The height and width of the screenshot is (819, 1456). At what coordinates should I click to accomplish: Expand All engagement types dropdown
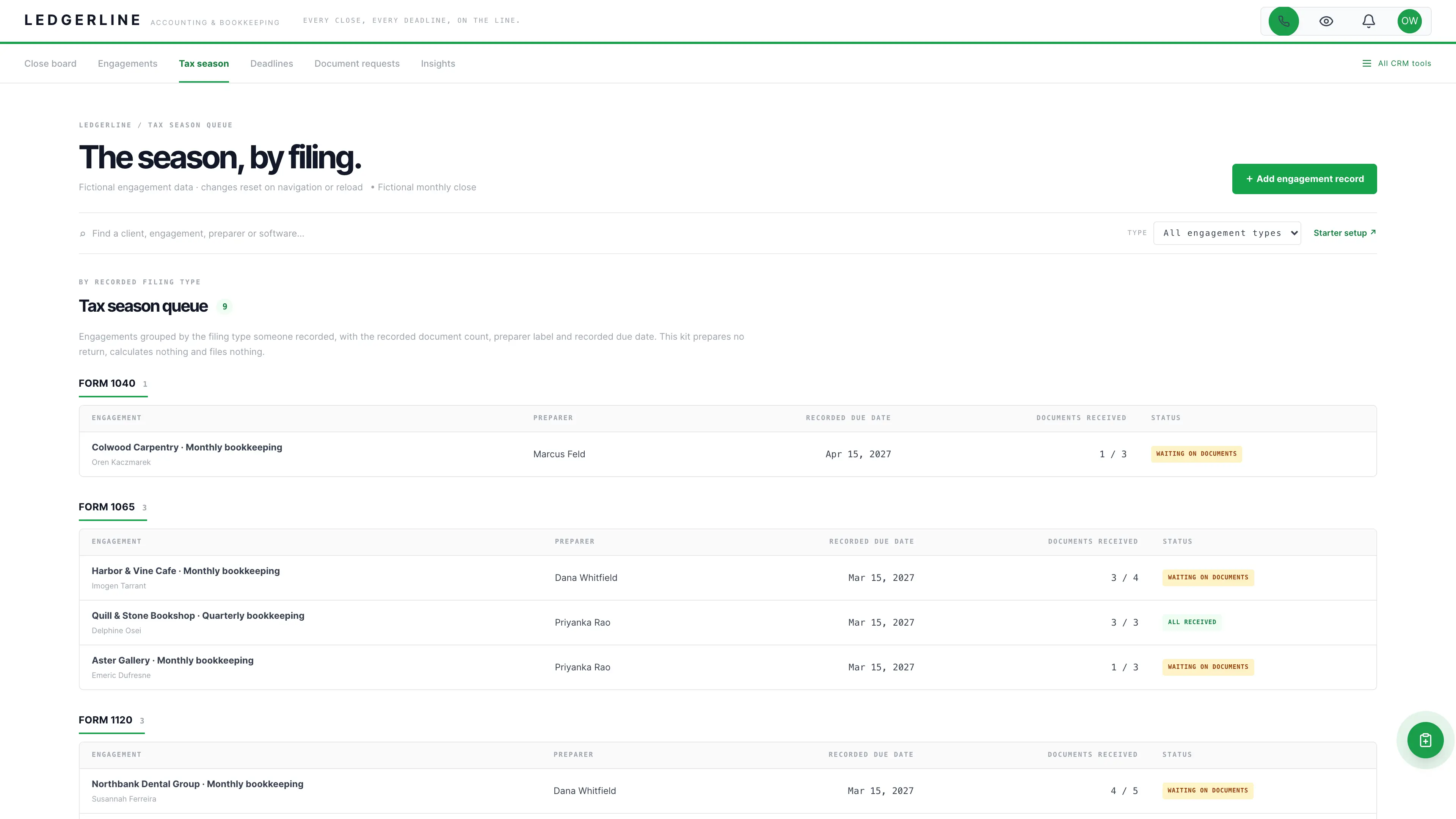1227,233
